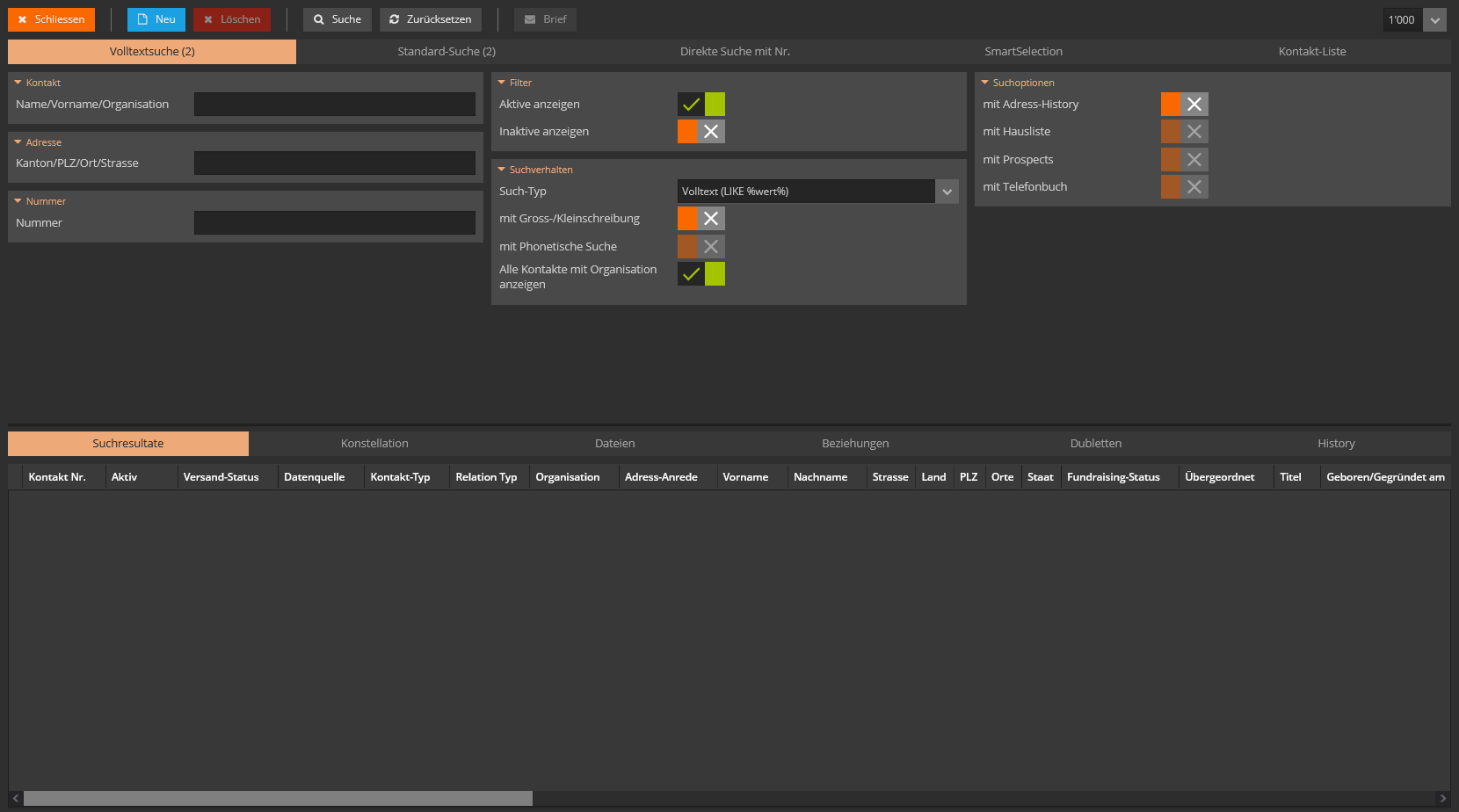Click the envelope icon on the Brief button
The width and height of the screenshot is (1459, 812).
tap(528, 19)
